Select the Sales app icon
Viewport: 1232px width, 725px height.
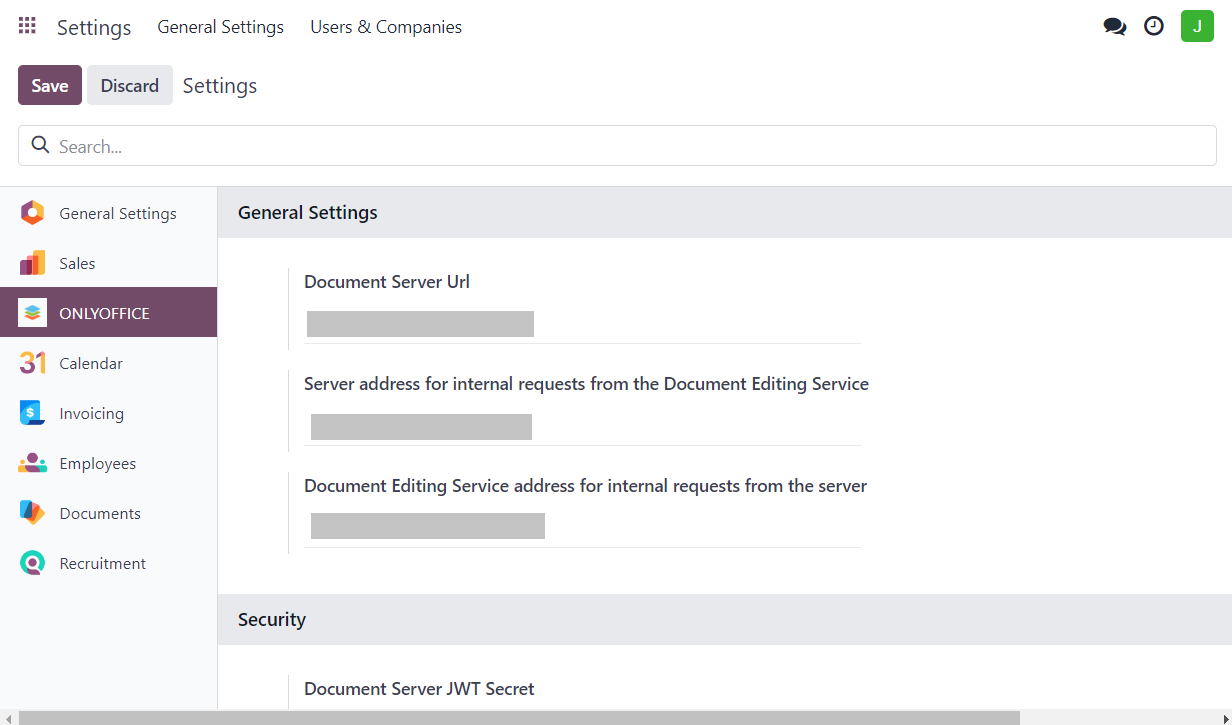tap(32, 263)
